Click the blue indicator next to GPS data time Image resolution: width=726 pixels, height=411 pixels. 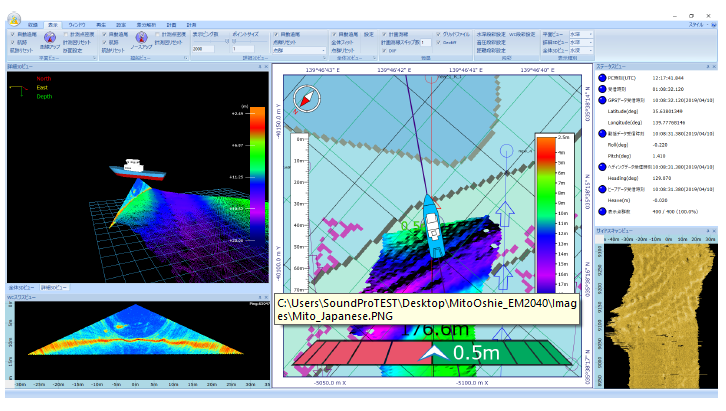point(602,101)
